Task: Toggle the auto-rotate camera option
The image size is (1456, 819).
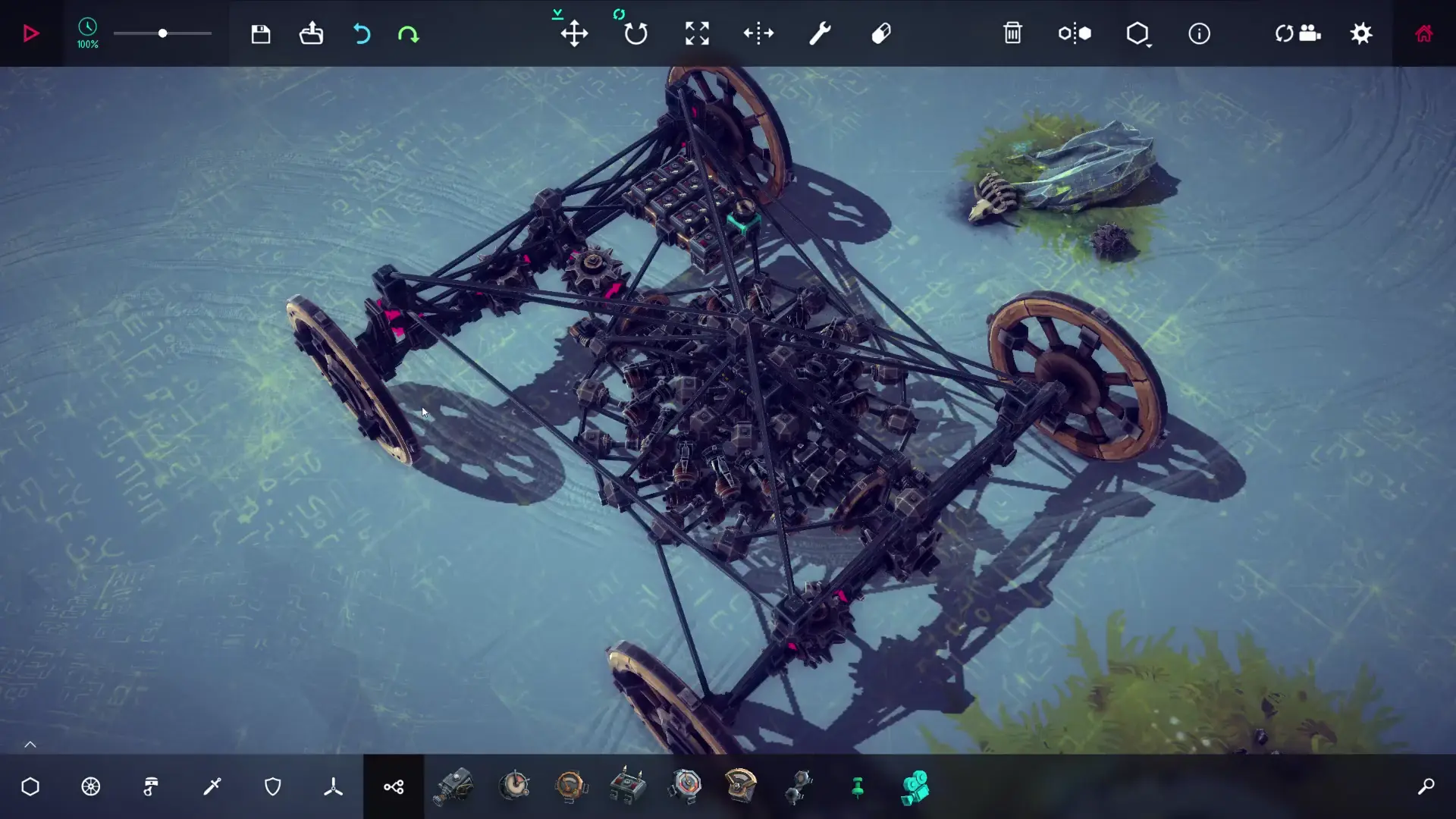Action: click(x=1298, y=33)
